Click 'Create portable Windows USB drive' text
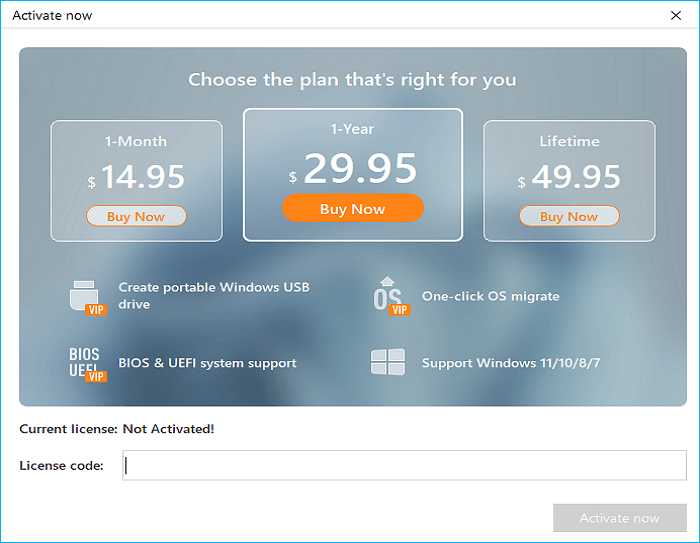700x543 pixels. coord(214,296)
